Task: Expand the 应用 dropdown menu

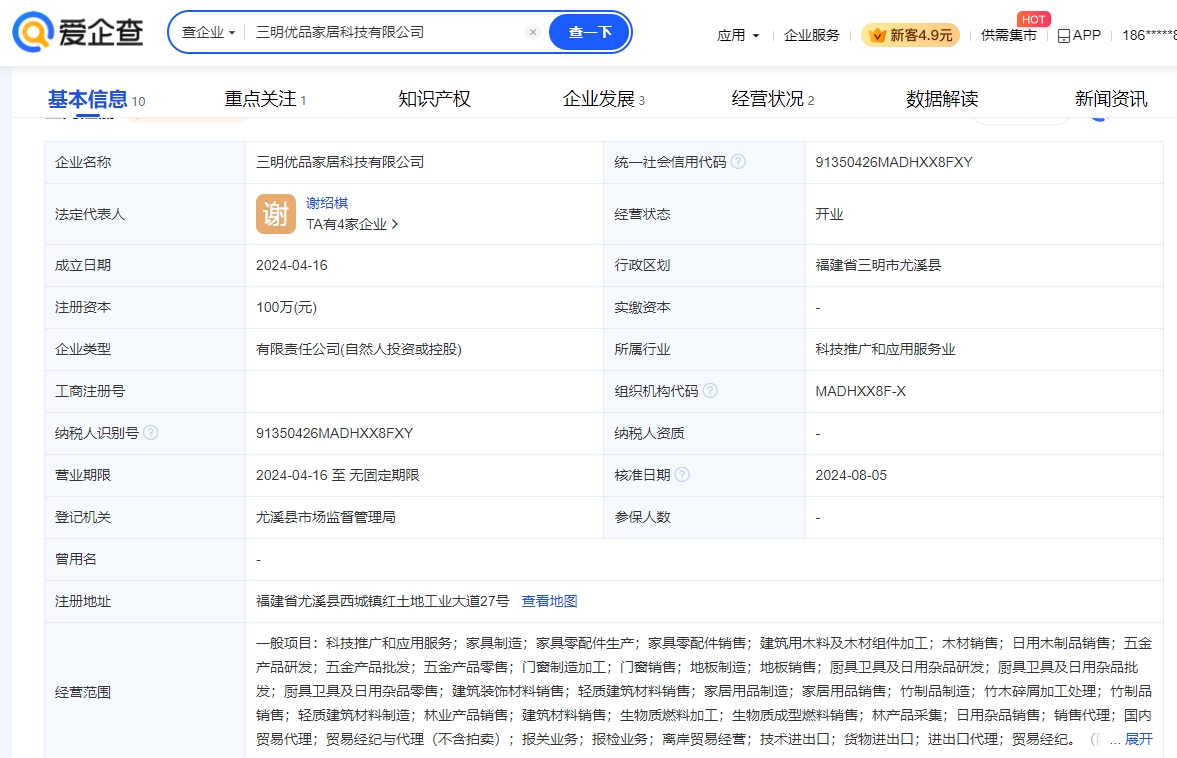Action: [x=738, y=35]
